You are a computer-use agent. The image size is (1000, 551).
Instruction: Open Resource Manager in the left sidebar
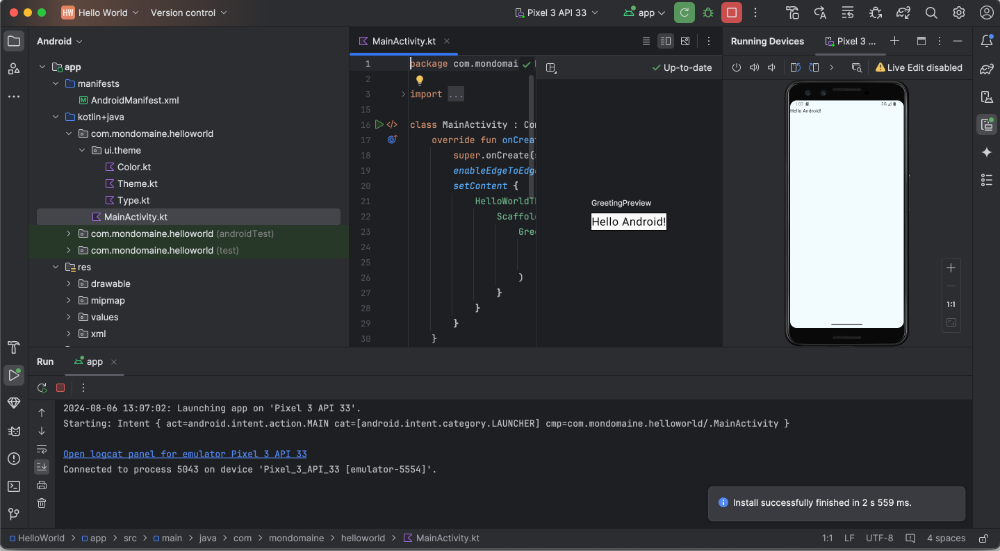pos(13,69)
